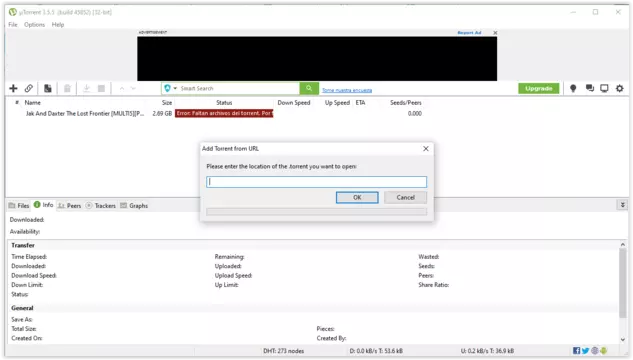The width and height of the screenshot is (633, 360).
Task: Click the Remove torrent trash icon
Action: [x=67, y=88]
